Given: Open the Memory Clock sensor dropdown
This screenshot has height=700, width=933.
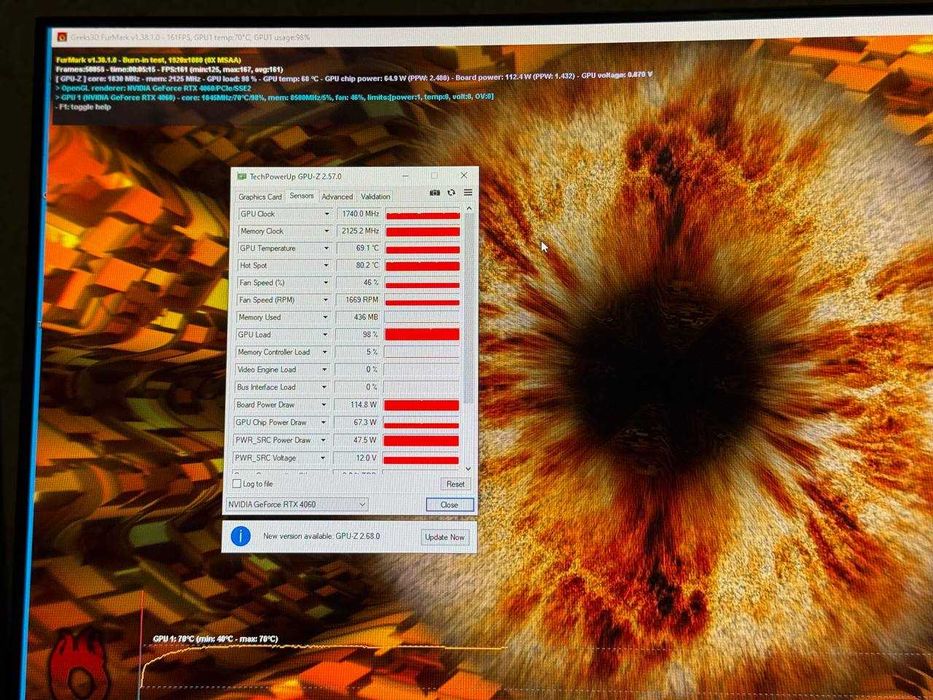Looking at the screenshot, I should click(x=326, y=231).
